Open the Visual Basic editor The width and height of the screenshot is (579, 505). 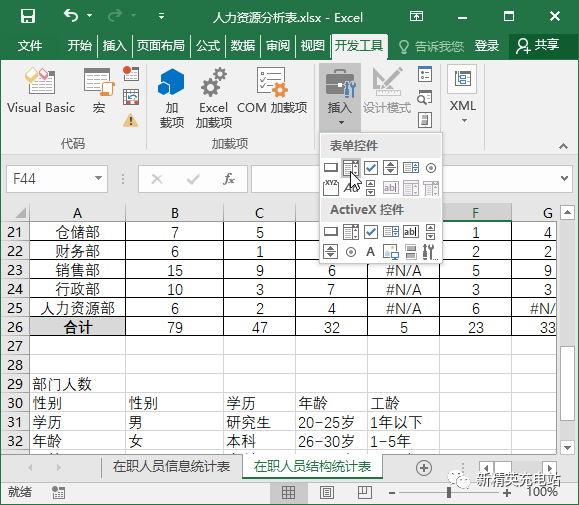pos(41,91)
